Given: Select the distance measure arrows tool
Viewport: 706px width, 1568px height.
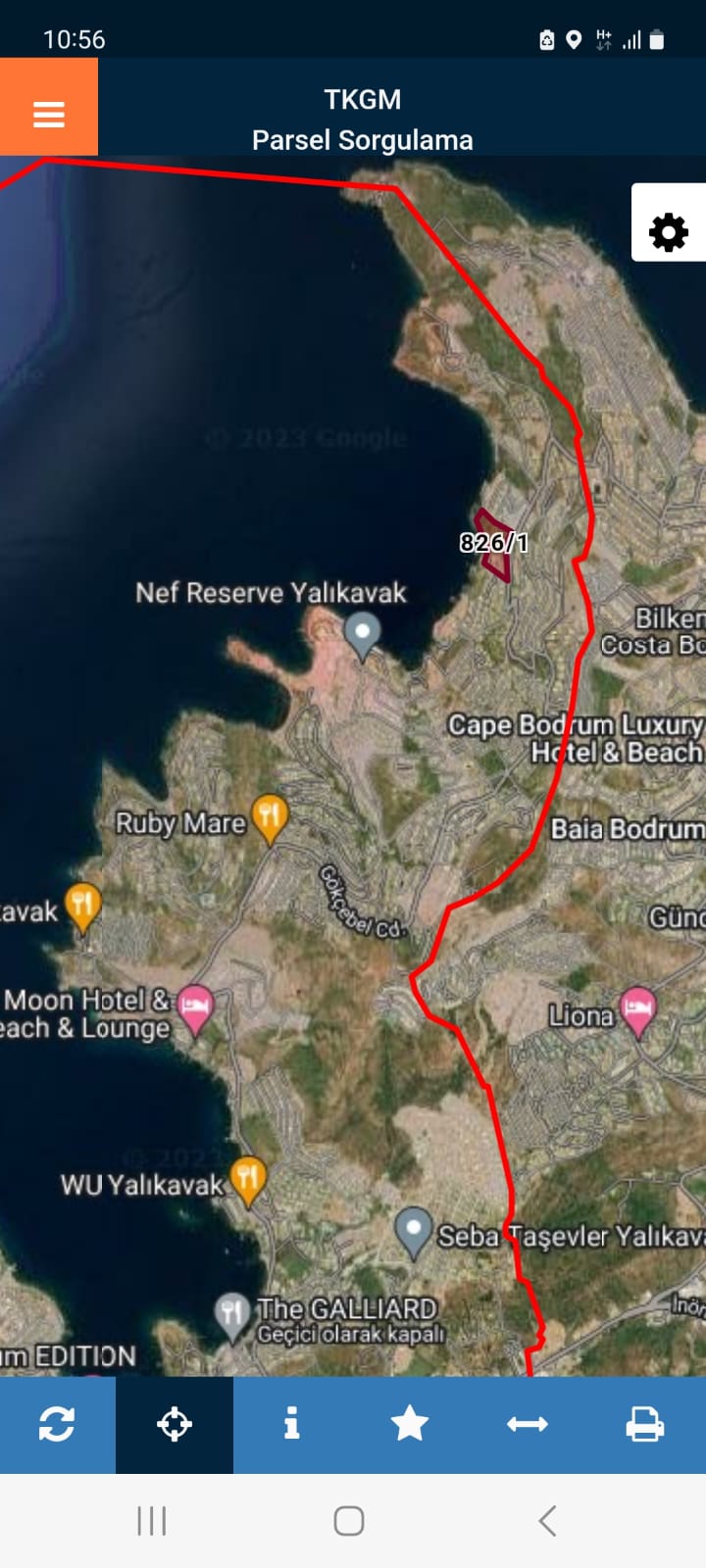Looking at the screenshot, I should 527,1424.
